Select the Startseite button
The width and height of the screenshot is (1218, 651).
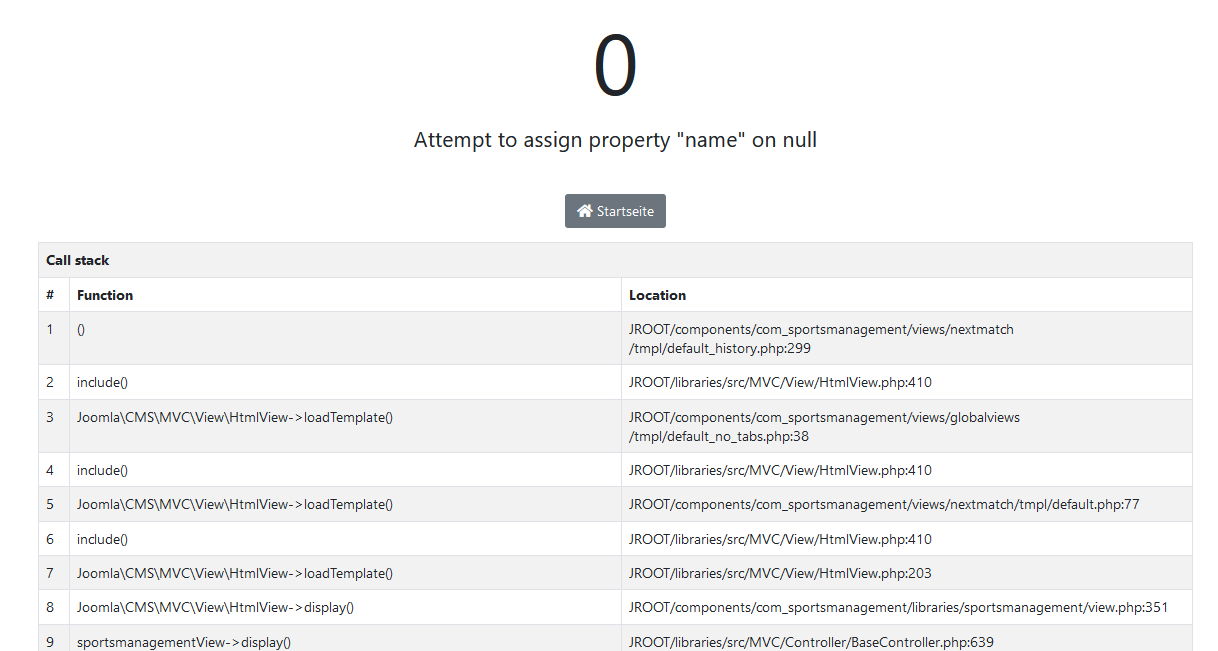[x=615, y=211]
